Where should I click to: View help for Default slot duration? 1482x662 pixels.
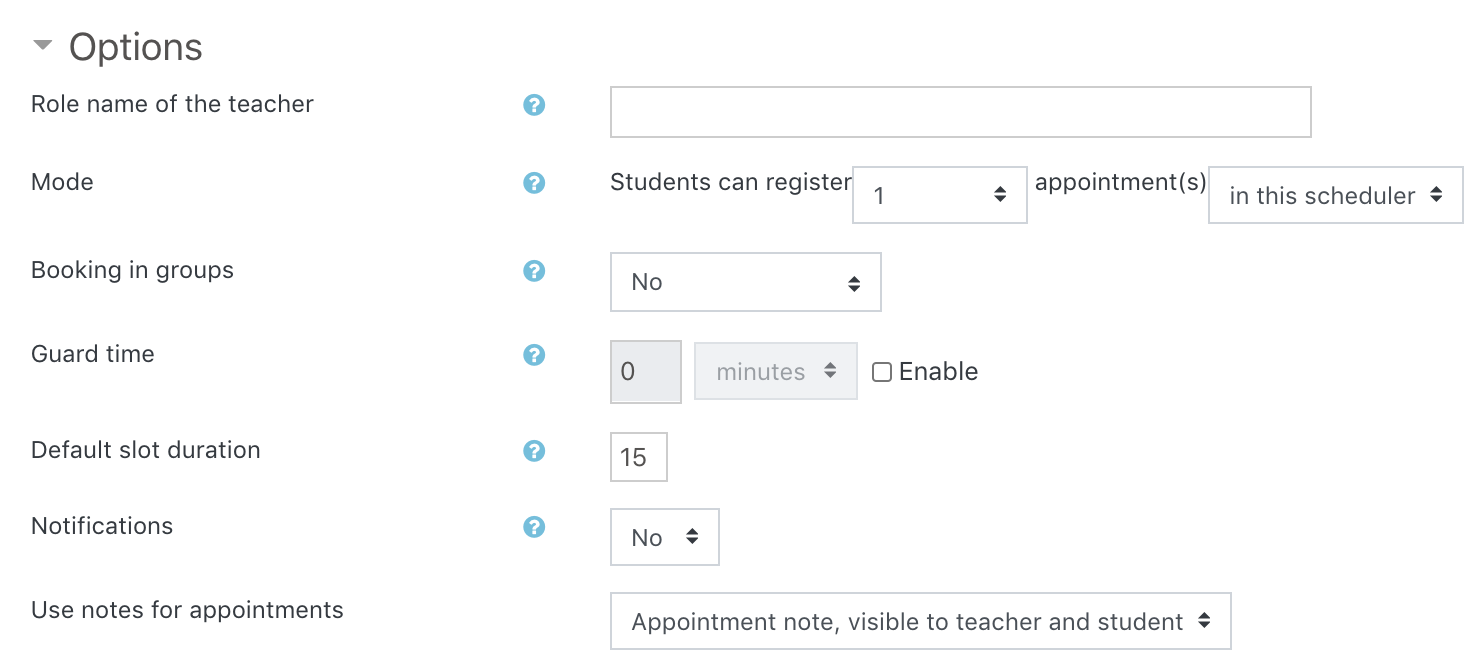[x=534, y=451]
